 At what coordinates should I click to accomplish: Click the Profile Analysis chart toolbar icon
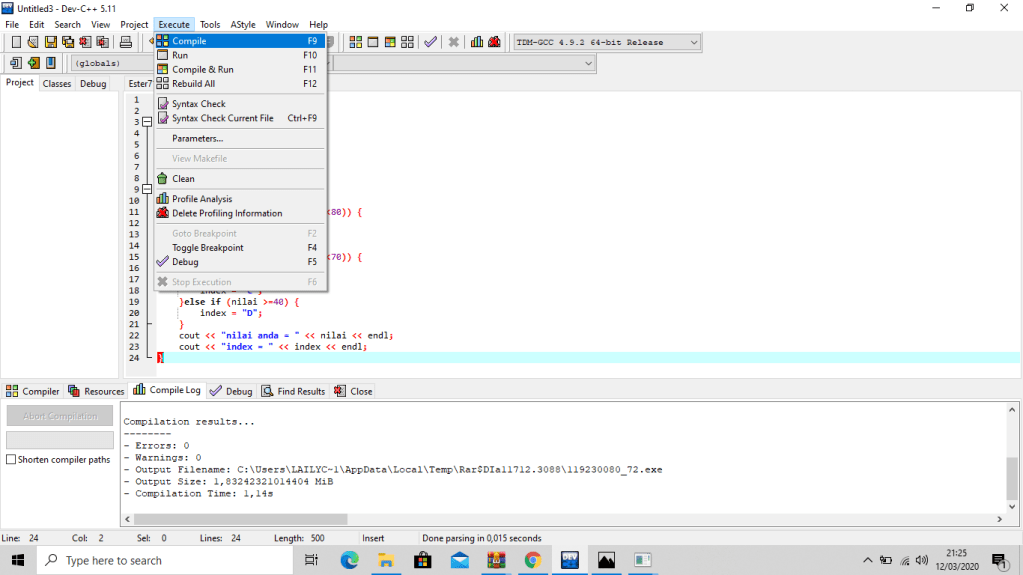click(477, 42)
